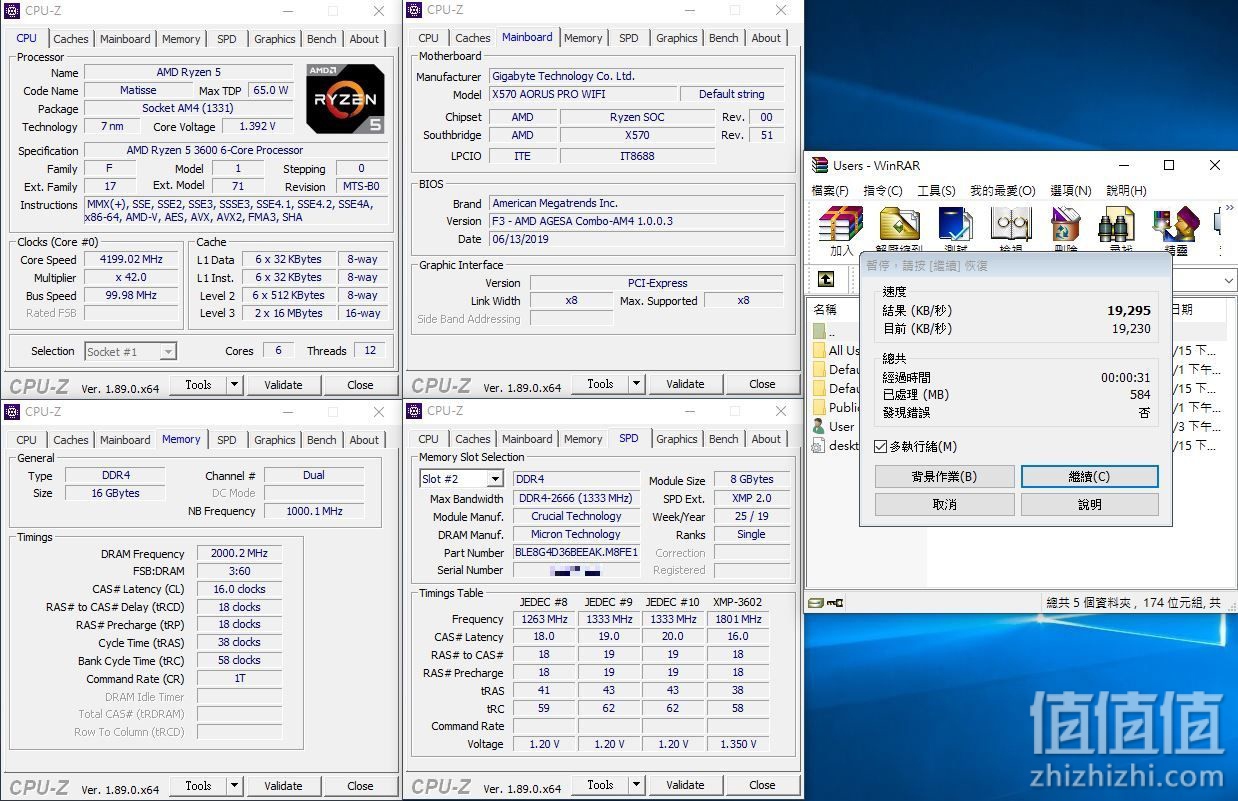Open the WinRAR 檔案(F) menu
The height and width of the screenshot is (801, 1238).
[x=830, y=190]
